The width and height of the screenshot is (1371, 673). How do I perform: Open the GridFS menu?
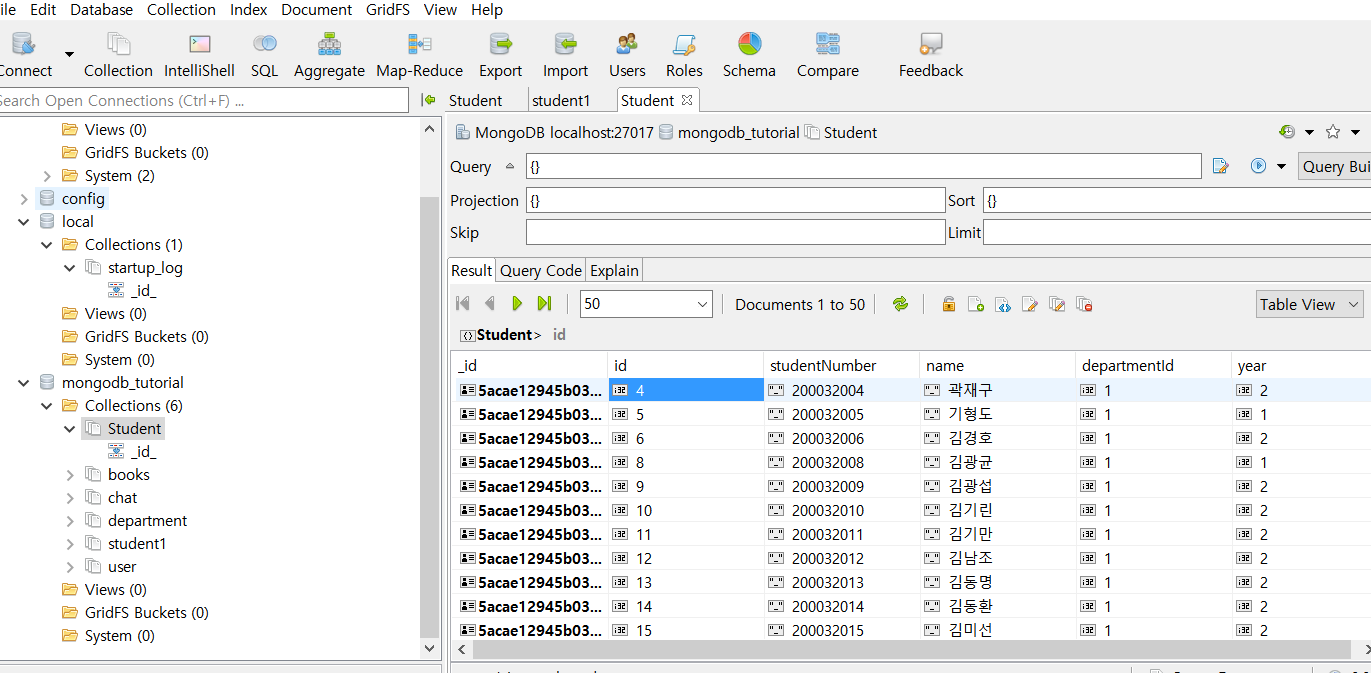click(387, 10)
